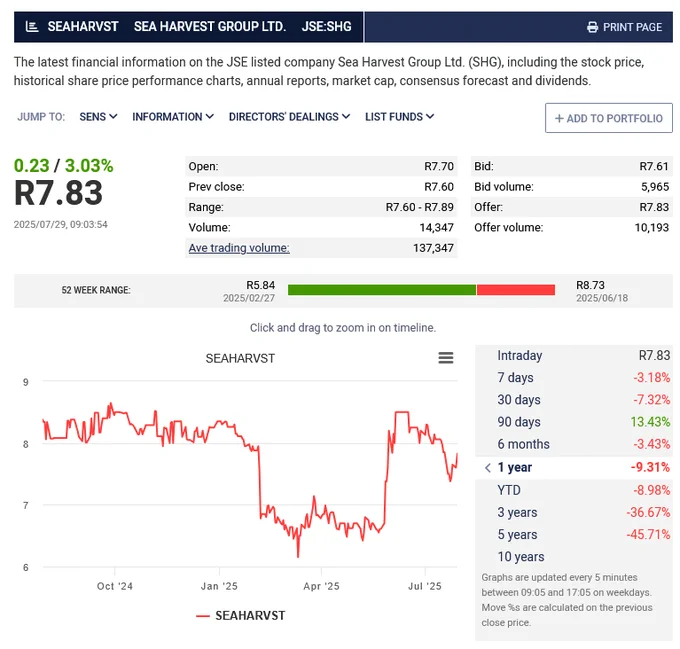Click the Bid value R7.61
Image resolution: width=680 pixels, height=649 pixels.
pyautogui.click(x=654, y=166)
